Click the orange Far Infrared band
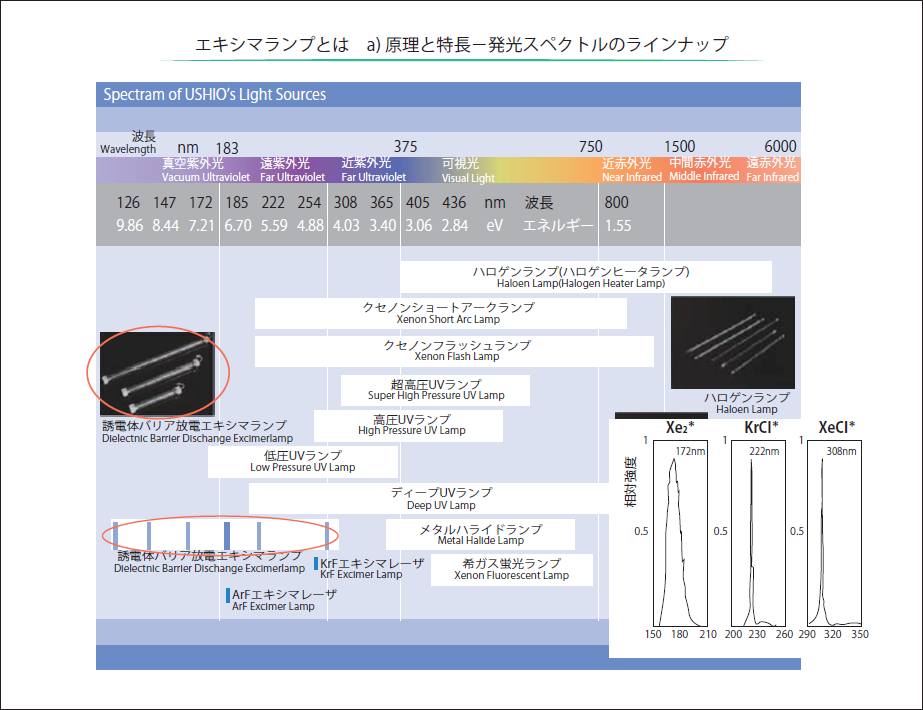The height and width of the screenshot is (710, 923). click(771, 170)
